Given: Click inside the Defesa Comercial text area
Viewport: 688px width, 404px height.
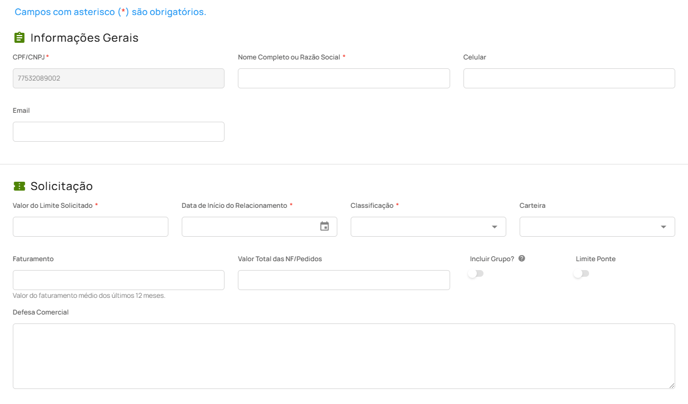Looking at the screenshot, I should [343, 355].
